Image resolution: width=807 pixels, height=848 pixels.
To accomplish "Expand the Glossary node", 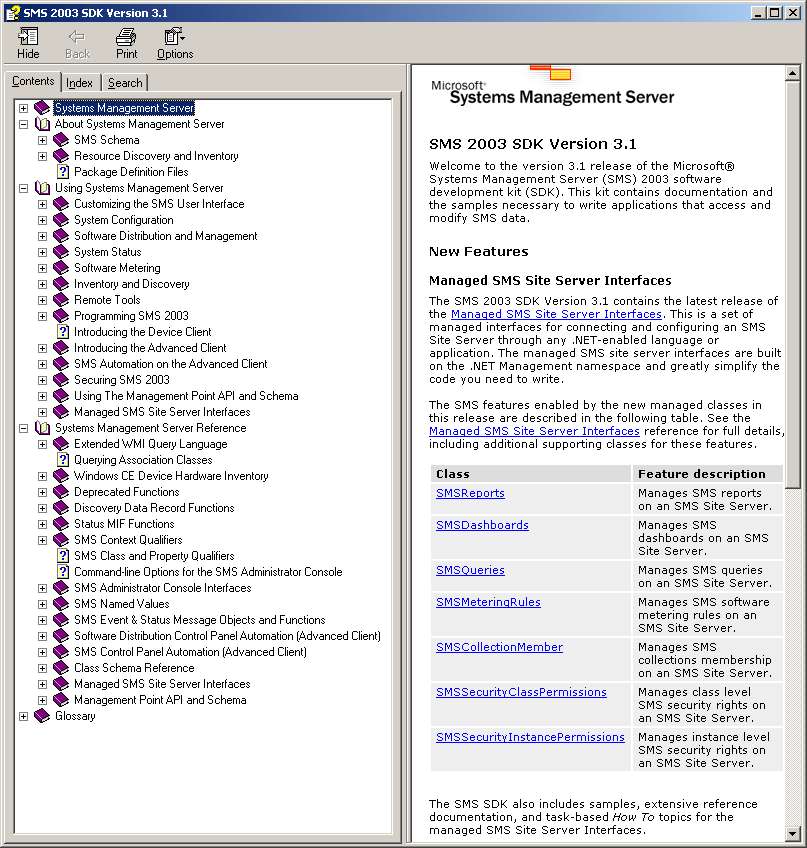I will [23, 717].
